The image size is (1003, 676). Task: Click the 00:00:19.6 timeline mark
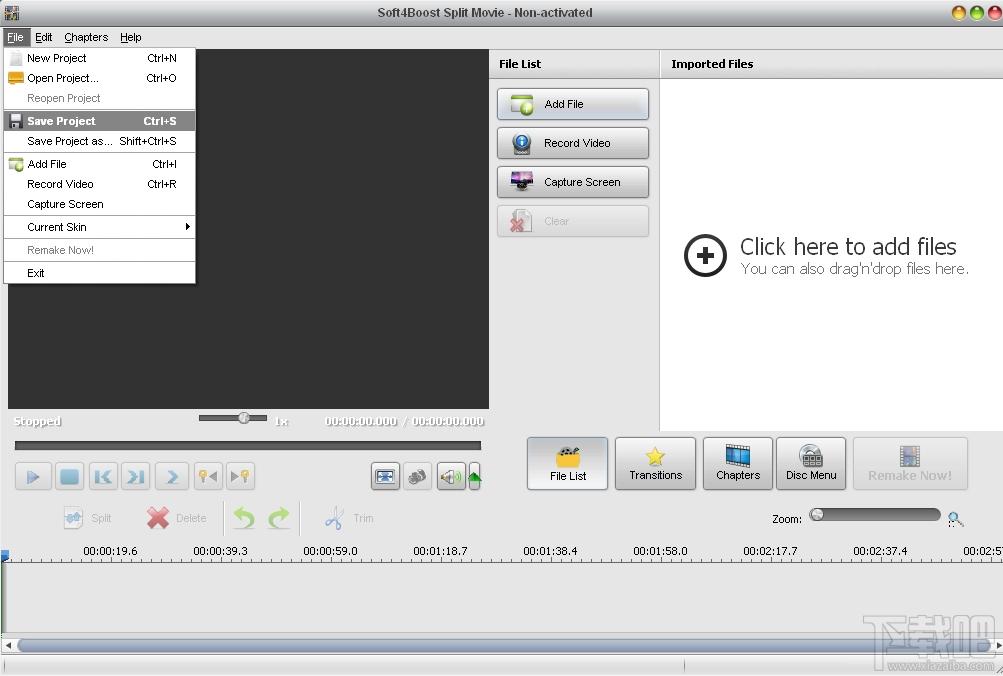[110, 551]
